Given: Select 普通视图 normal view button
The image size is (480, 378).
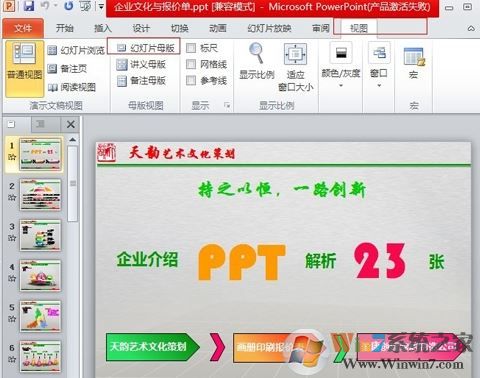Looking at the screenshot, I should click(24, 69).
